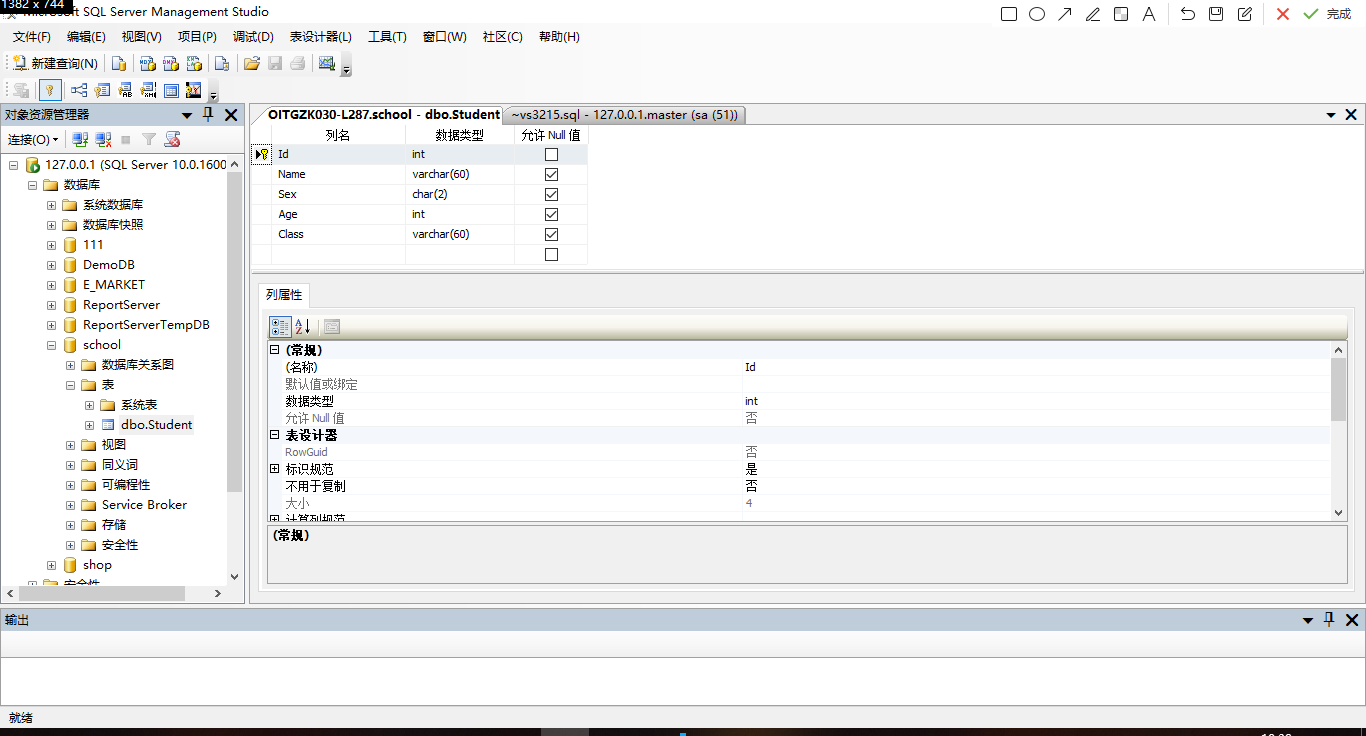Expand the DemoDB database node

51,265
